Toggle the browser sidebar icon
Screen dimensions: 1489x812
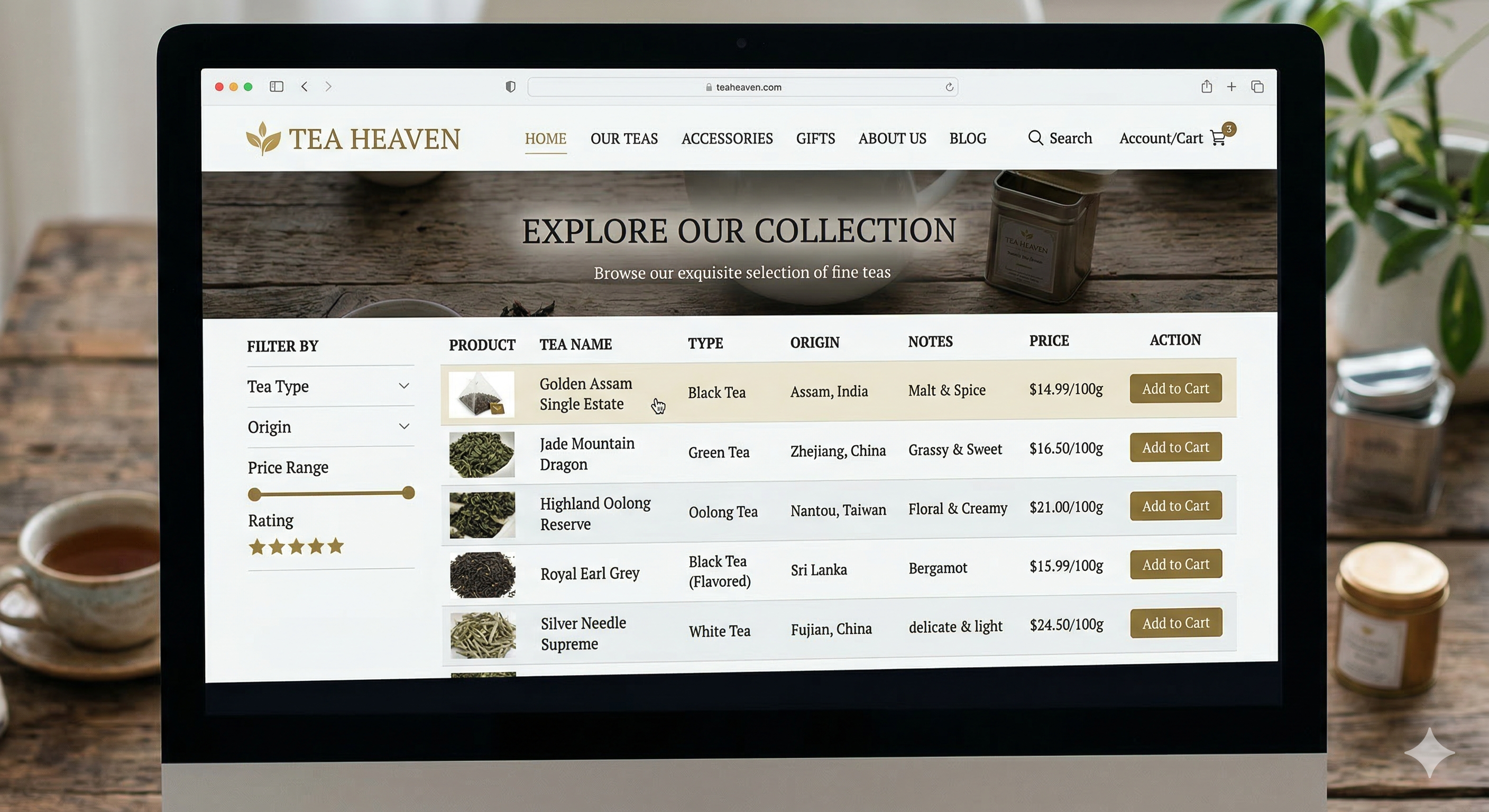click(277, 86)
